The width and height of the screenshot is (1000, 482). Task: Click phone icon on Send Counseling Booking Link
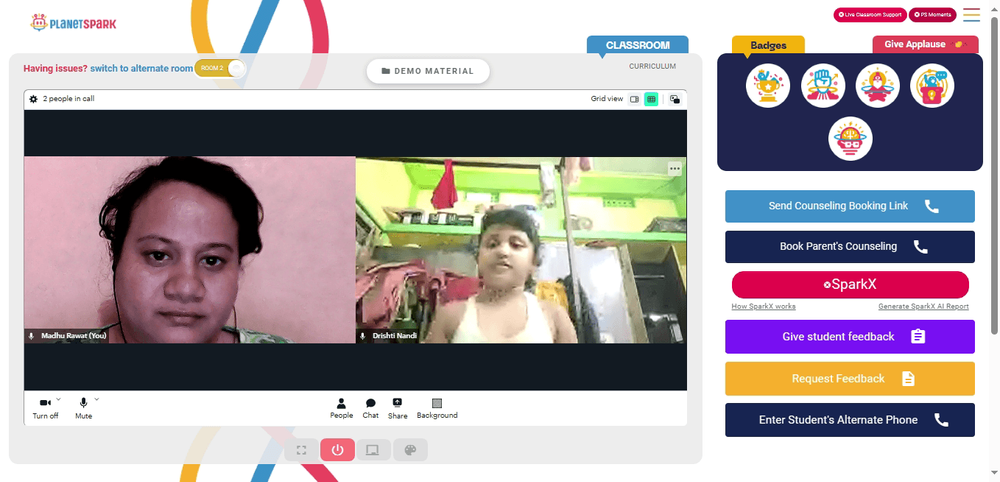click(932, 206)
